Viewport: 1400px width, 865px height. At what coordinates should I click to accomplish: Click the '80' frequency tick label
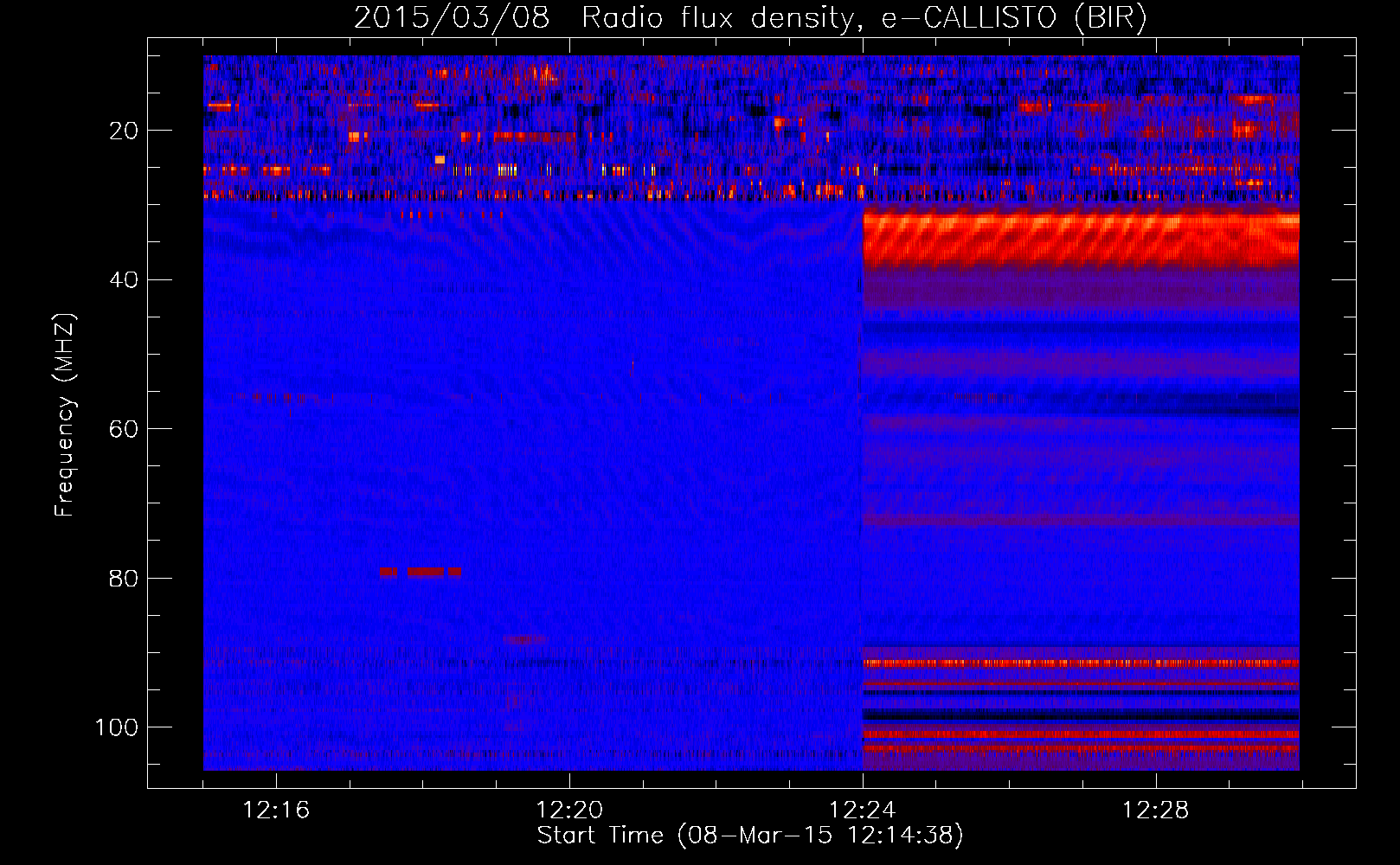pyautogui.click(x=125, y=578)
